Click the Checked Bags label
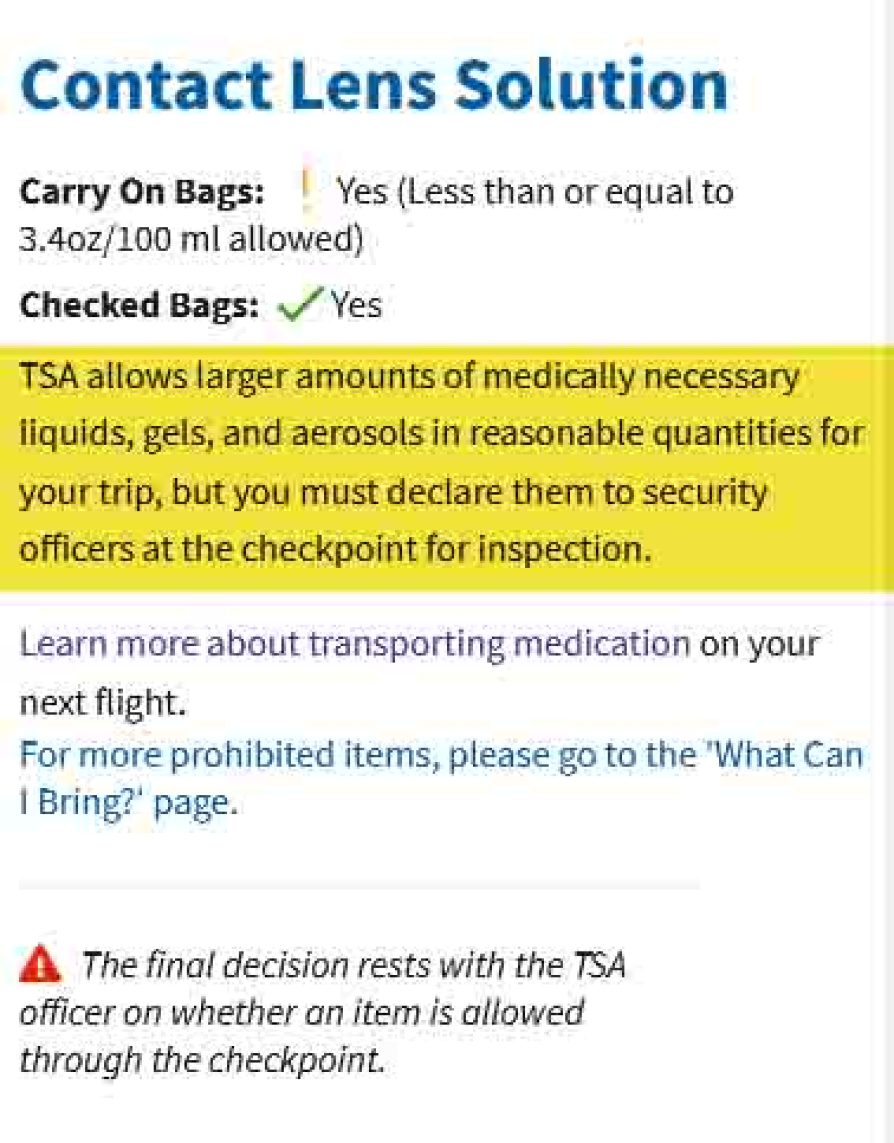 (x=139, y=305)
